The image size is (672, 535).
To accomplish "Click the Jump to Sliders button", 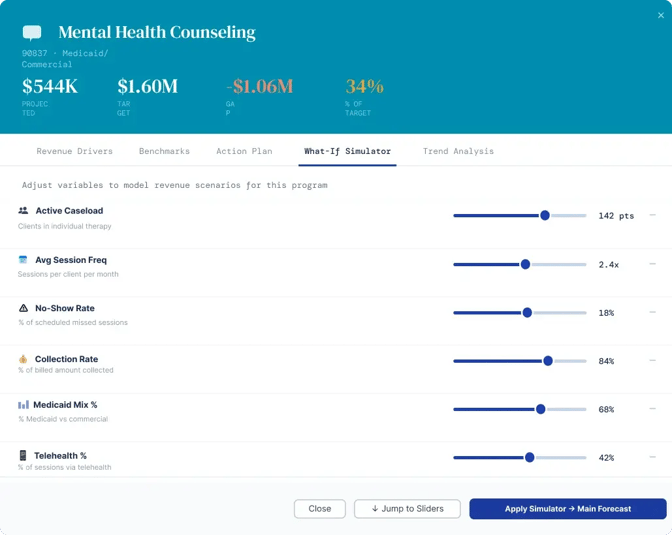I will pyautogui.click(x=407, y=509).
